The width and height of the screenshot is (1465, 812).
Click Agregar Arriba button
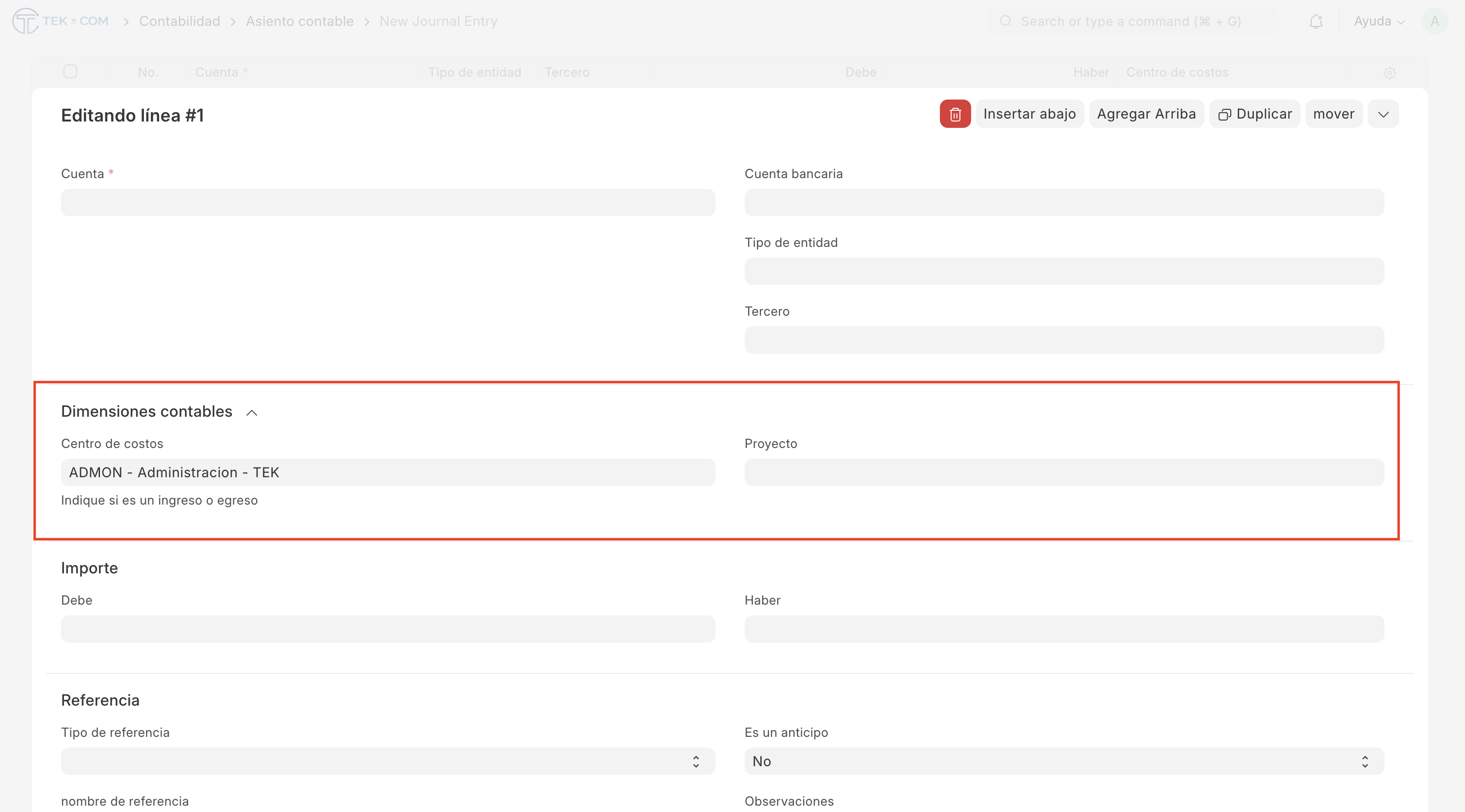point(1146,114)
